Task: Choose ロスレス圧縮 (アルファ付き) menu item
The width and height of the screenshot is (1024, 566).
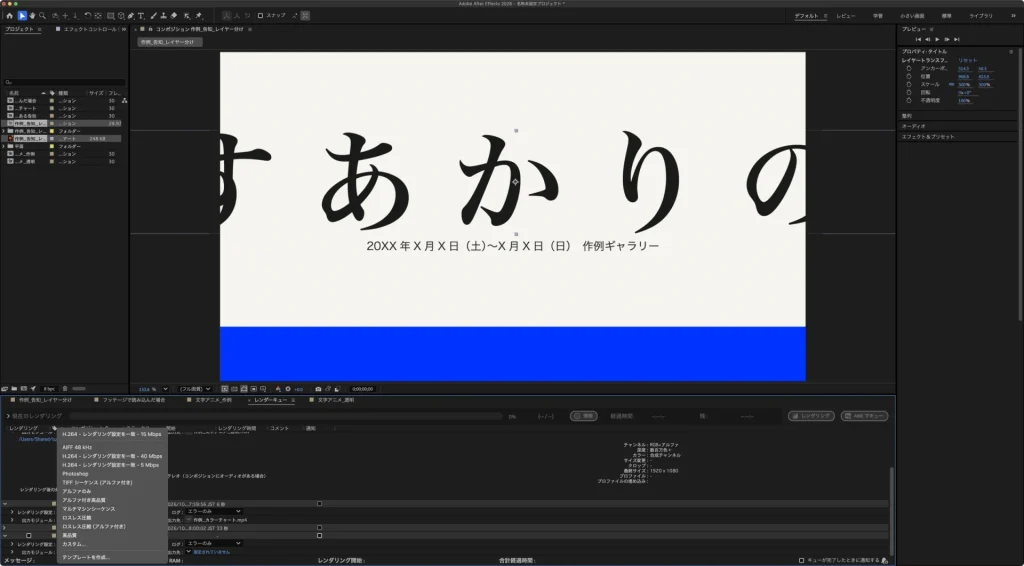Action: pyautogui.click(x=93, y=526)
